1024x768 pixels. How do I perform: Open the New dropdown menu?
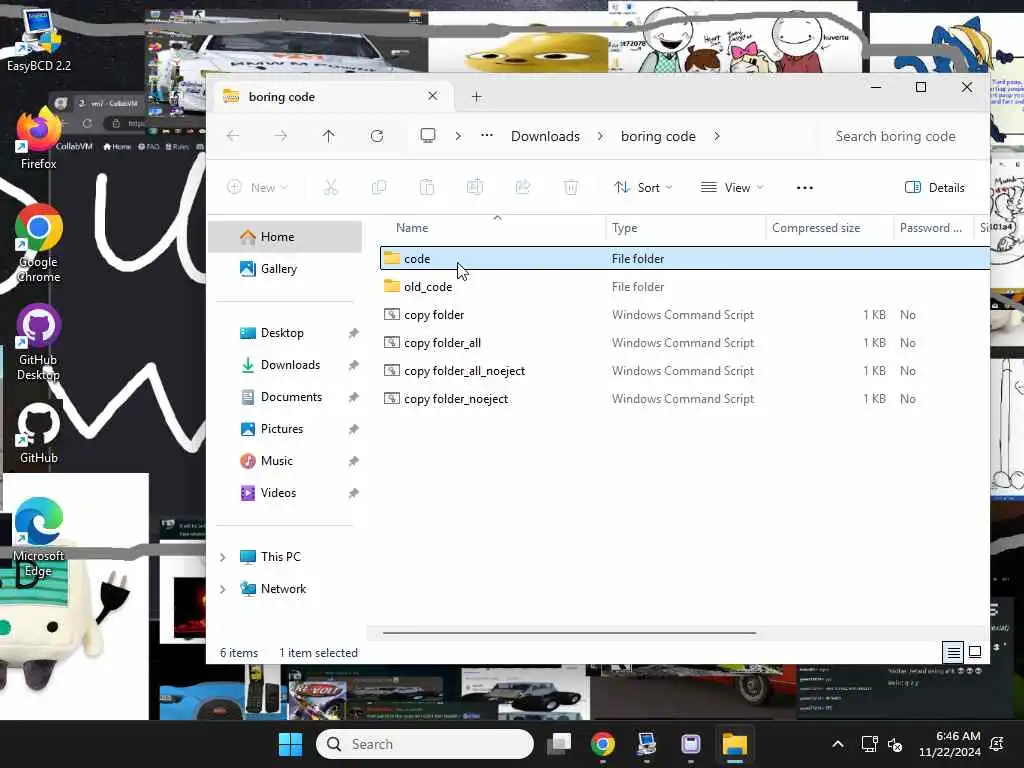[x=257, y=187]
